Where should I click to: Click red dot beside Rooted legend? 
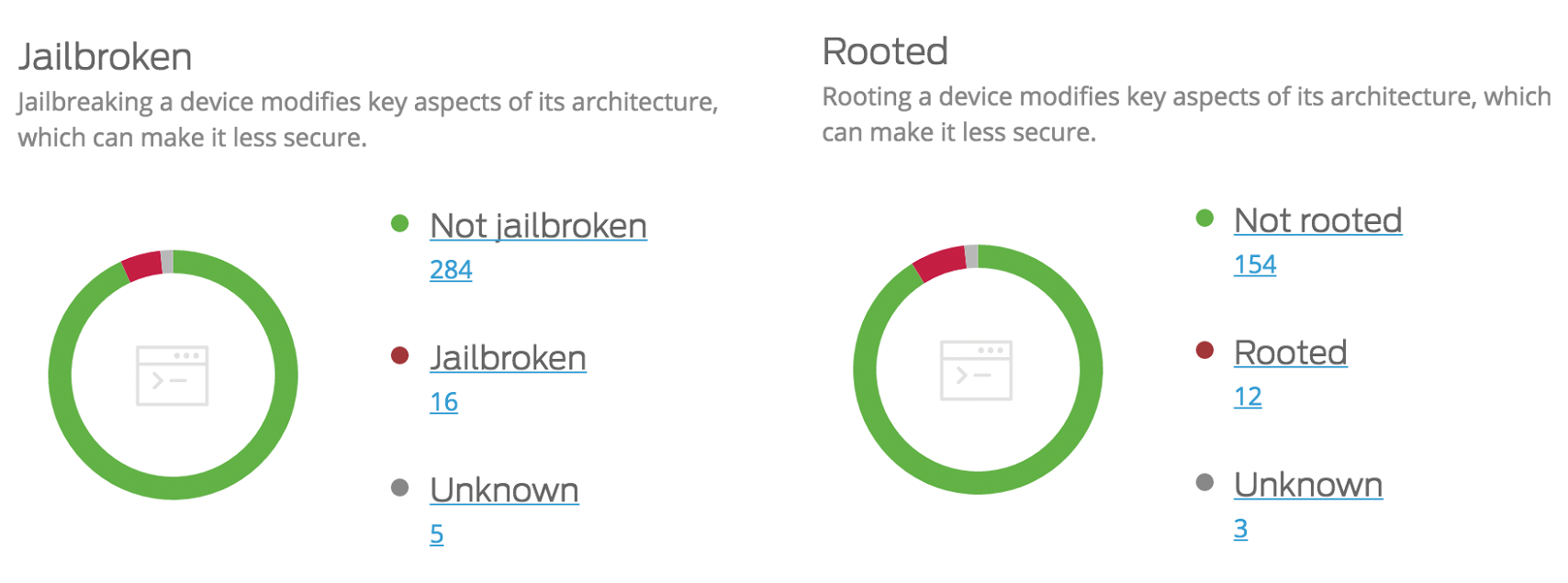1204,350
